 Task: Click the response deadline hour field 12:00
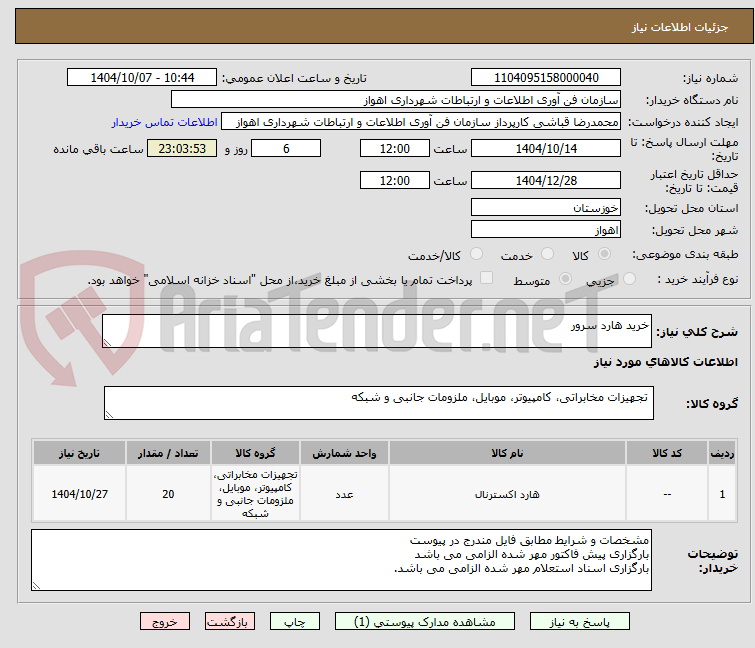coord(395,148)
